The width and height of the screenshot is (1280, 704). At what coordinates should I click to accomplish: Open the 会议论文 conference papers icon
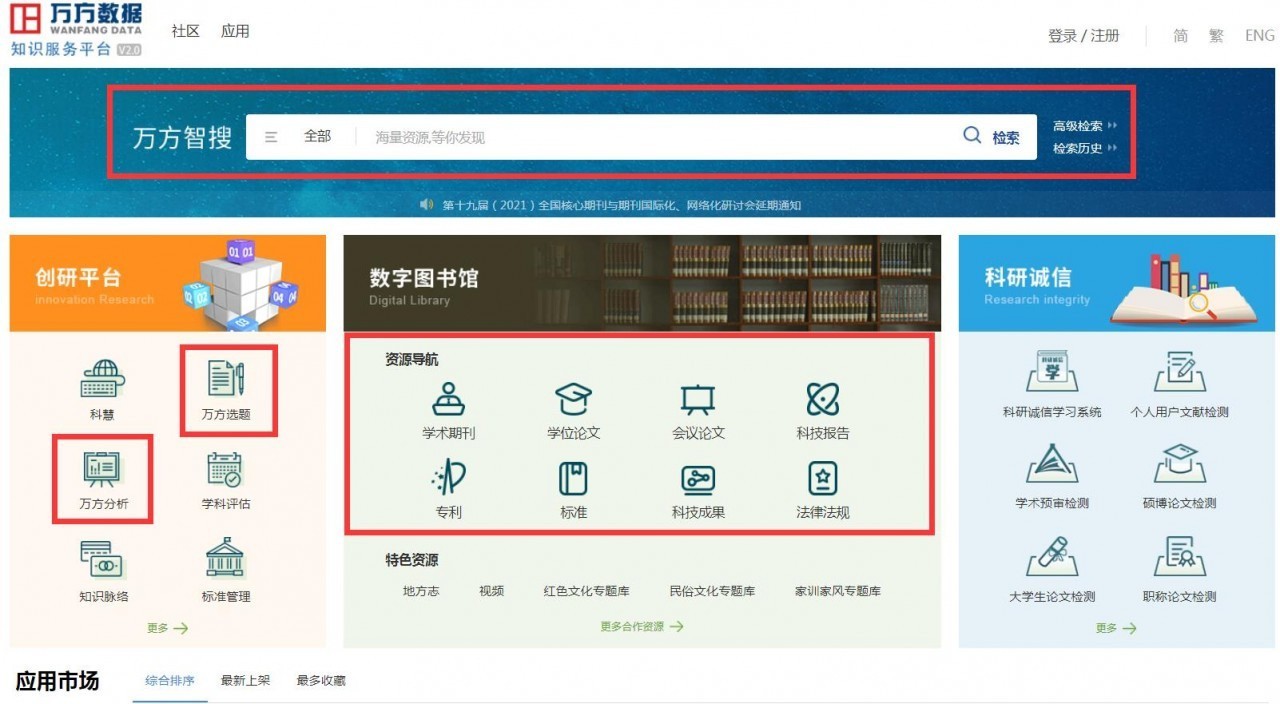tap(698, 400)
